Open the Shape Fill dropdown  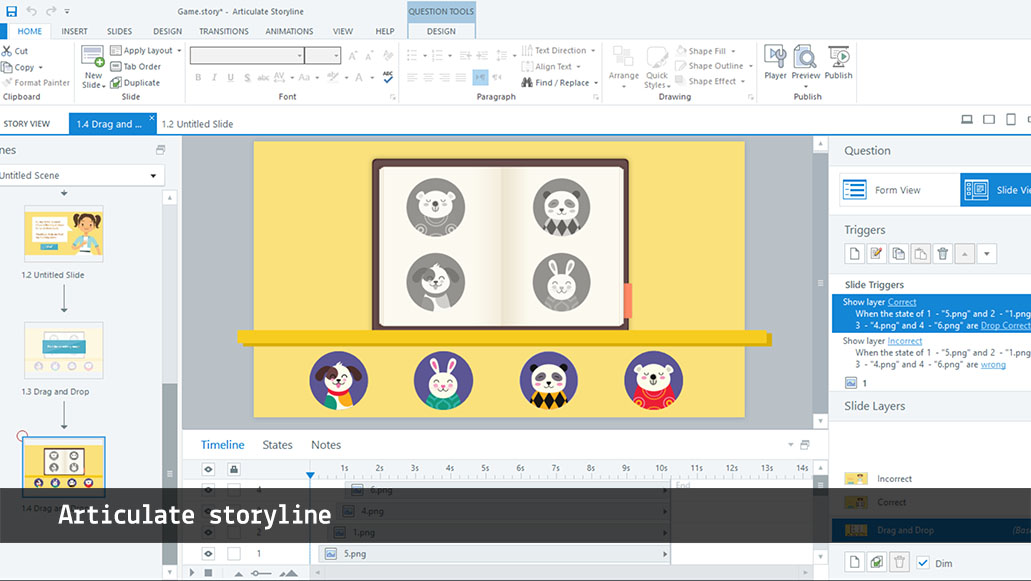pos(712,51)
